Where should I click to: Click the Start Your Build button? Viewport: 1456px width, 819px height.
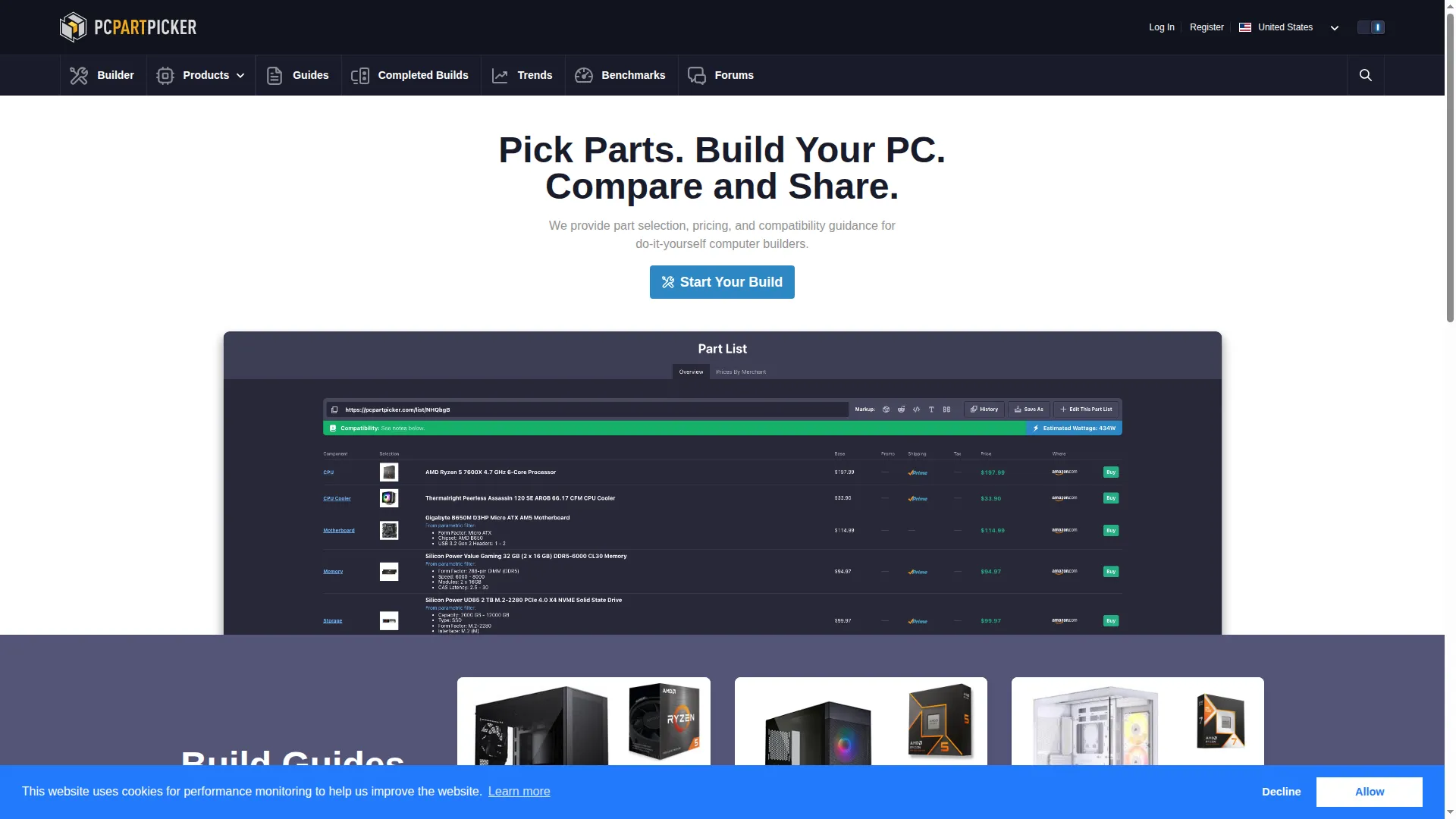[x=722, y=282]
